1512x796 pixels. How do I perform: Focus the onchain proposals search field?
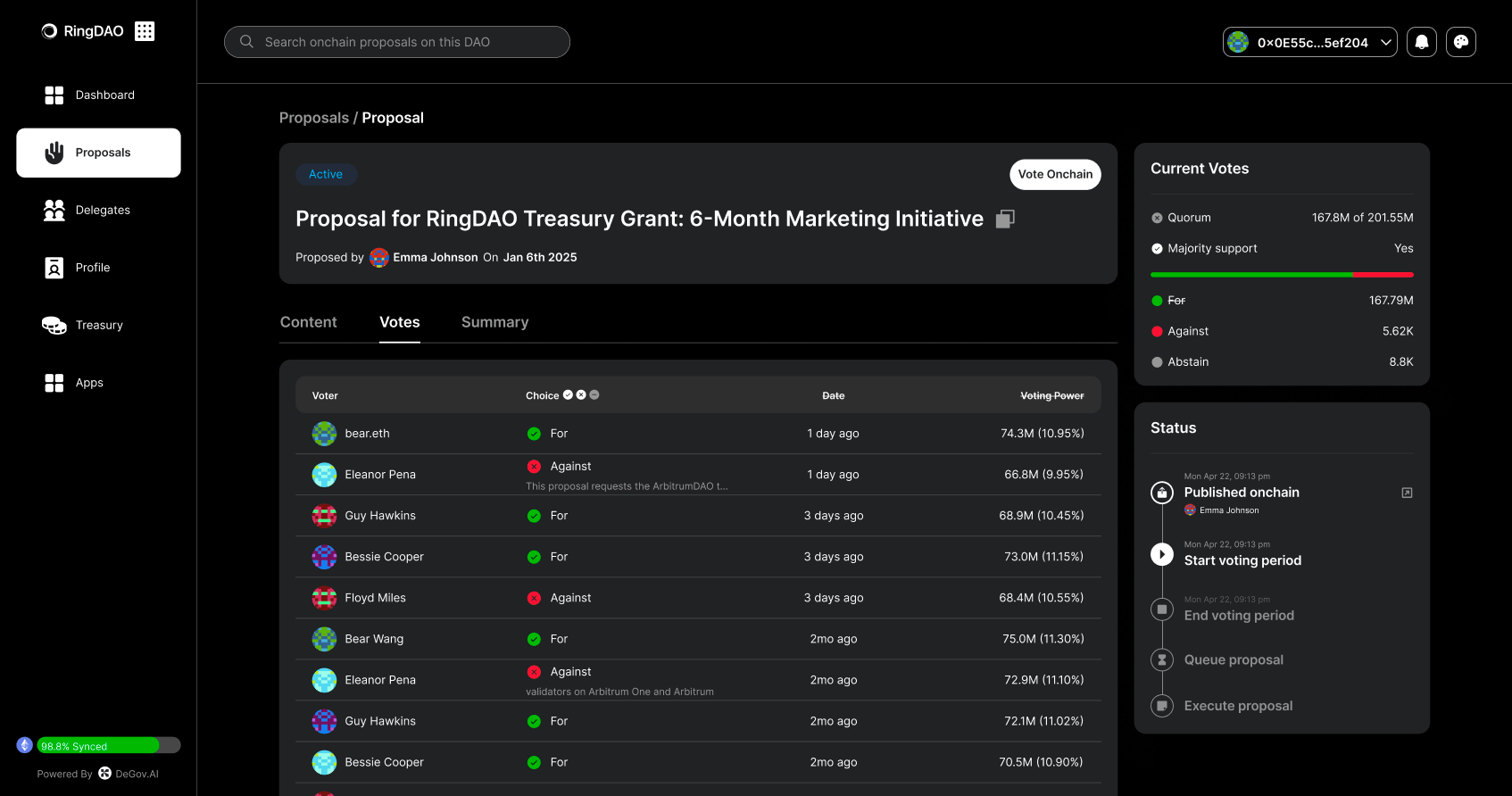click(x=397, y=42)
